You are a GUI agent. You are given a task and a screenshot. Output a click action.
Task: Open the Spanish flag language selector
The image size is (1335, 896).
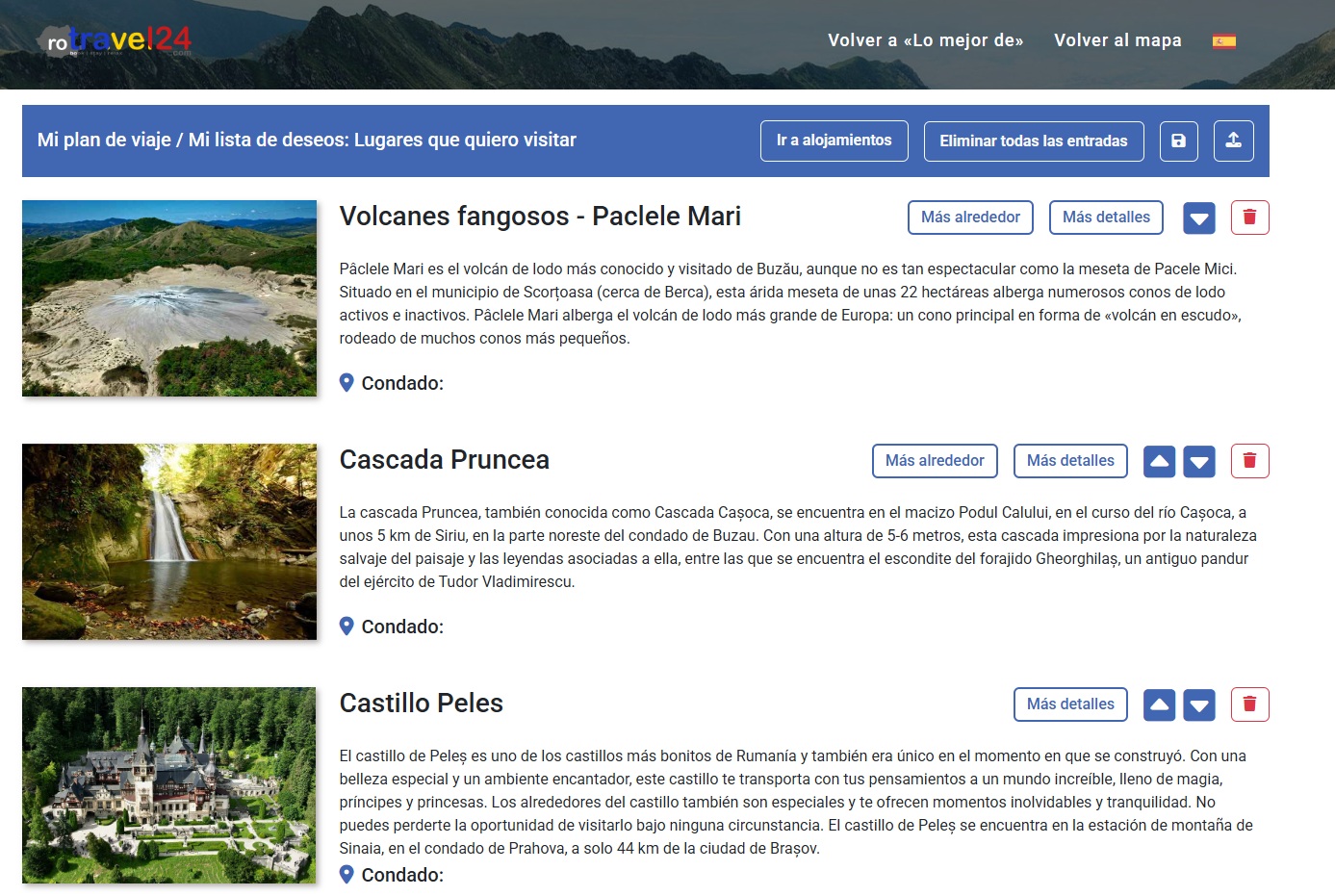click(x=1223, y=40)
